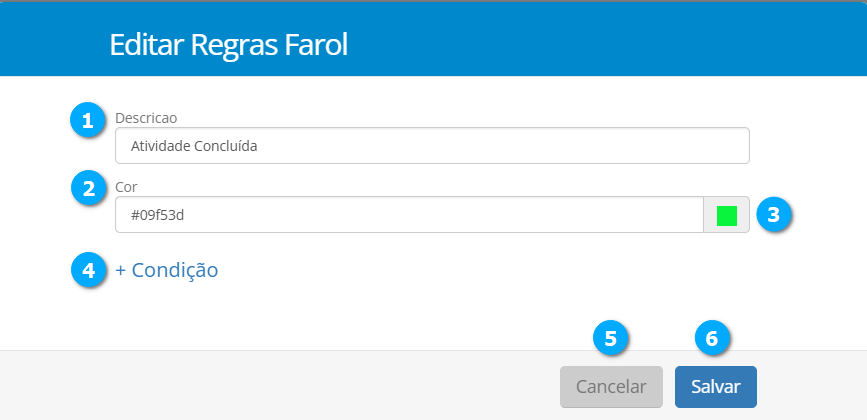Click the plus sign before Condição
This screenshot has width=867, height=420.
tap(121, 270)
